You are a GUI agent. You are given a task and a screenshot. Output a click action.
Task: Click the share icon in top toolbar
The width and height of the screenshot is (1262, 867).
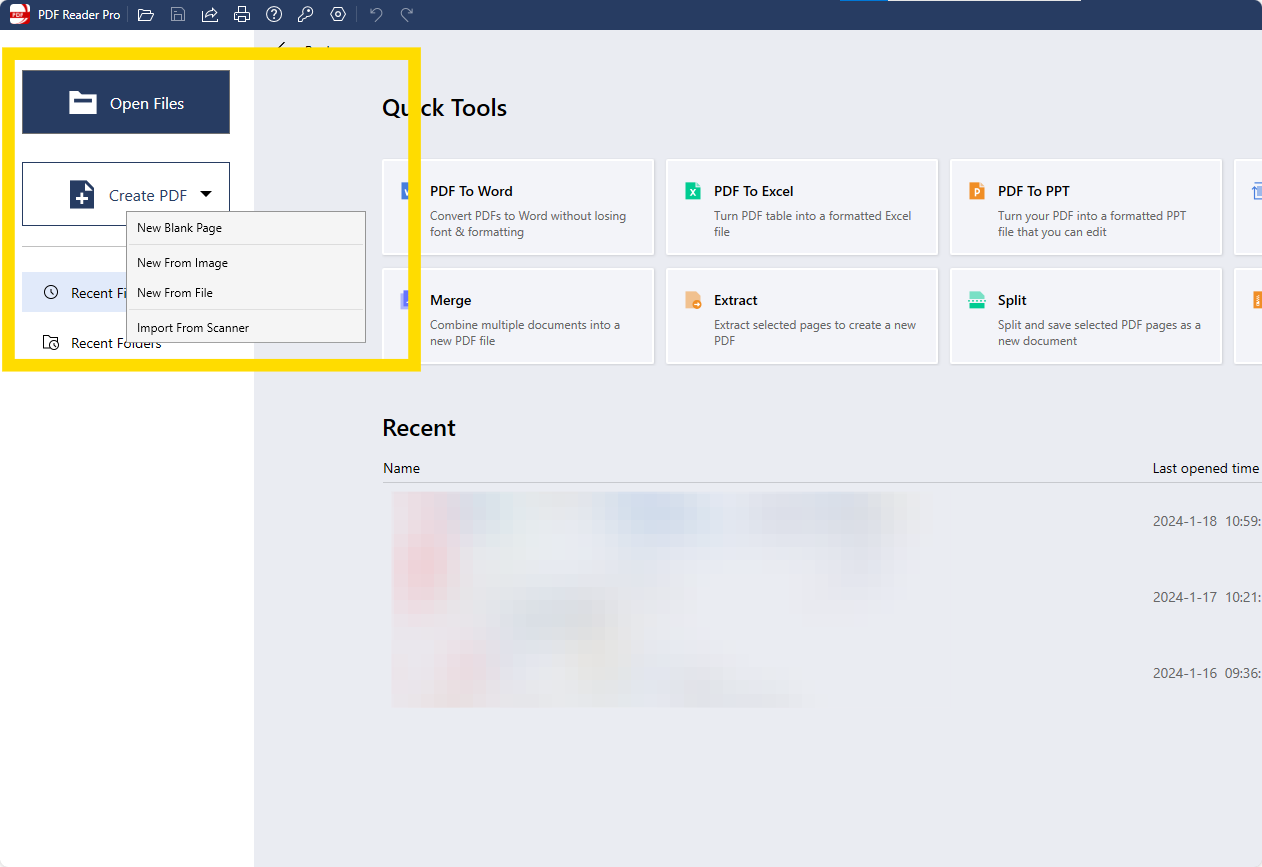[x=210, y=14]
